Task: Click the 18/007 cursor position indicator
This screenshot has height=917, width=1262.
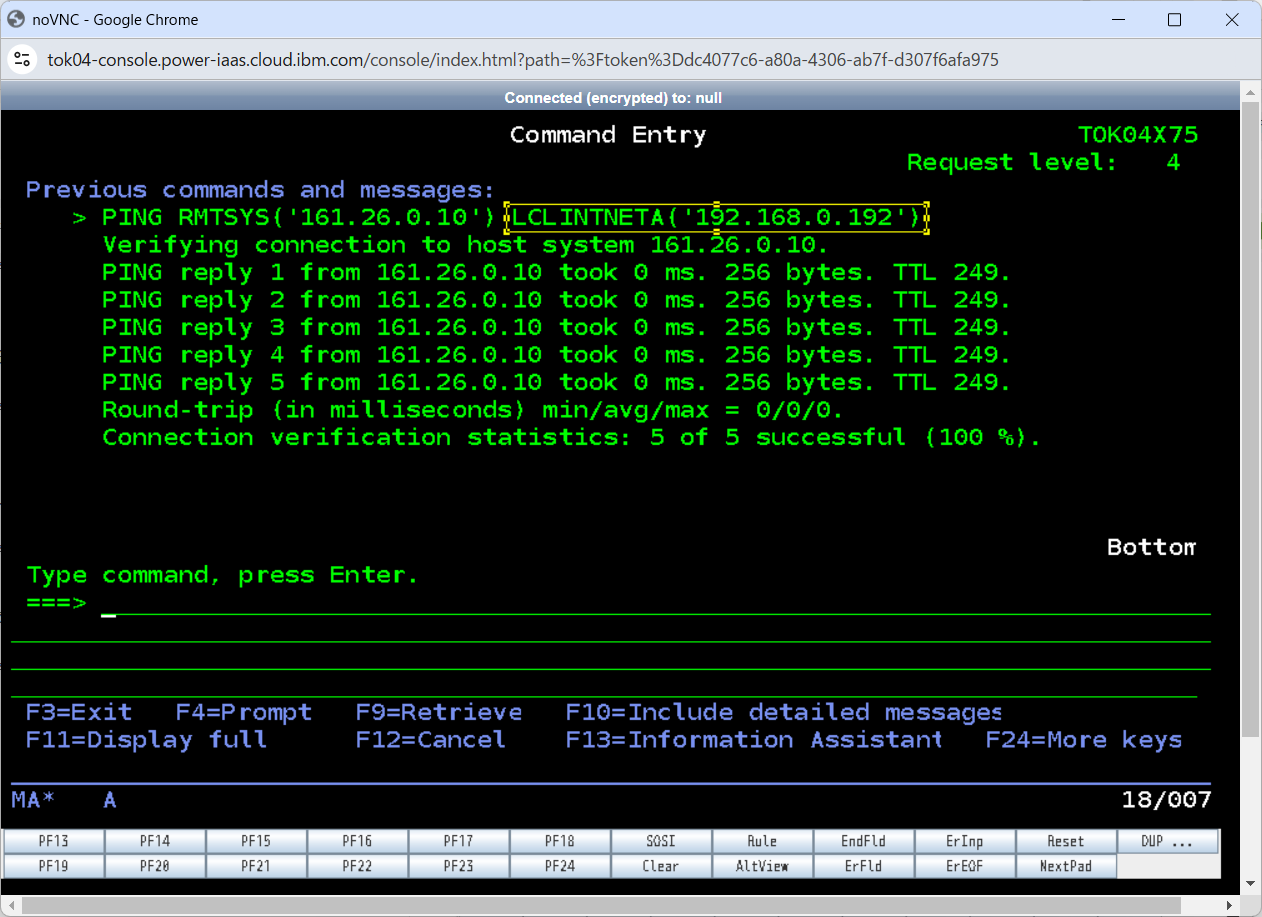Action: (1167, 799)
